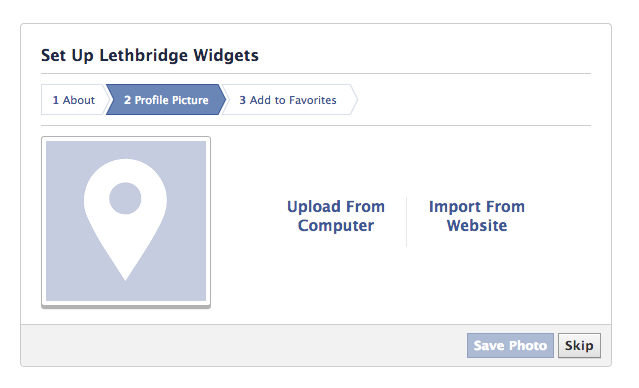
Task: Skip the profile picture step
Action: 579,346
